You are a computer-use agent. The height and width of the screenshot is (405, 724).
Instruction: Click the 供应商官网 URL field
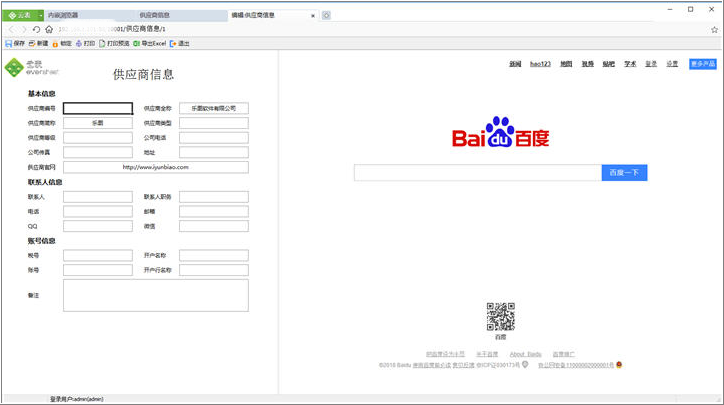(x=156, y=167)
